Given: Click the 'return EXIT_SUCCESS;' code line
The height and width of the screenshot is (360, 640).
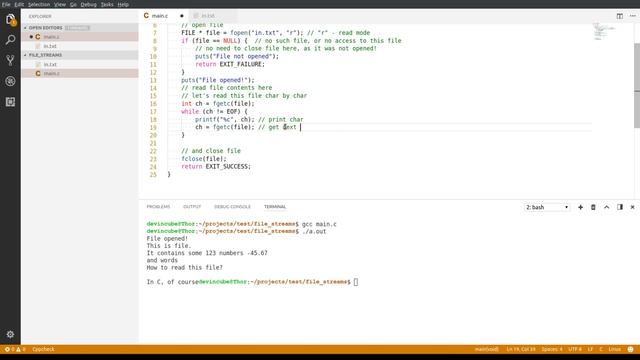Looking at the screenshot, I should click(216, 167).
